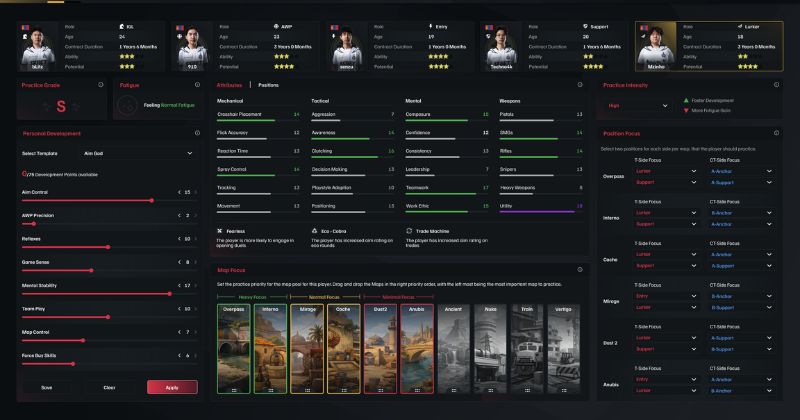Viewport: 800px width, 420px height.
Task: Select the Ancient map thumbnail
Action: point(453,349)
